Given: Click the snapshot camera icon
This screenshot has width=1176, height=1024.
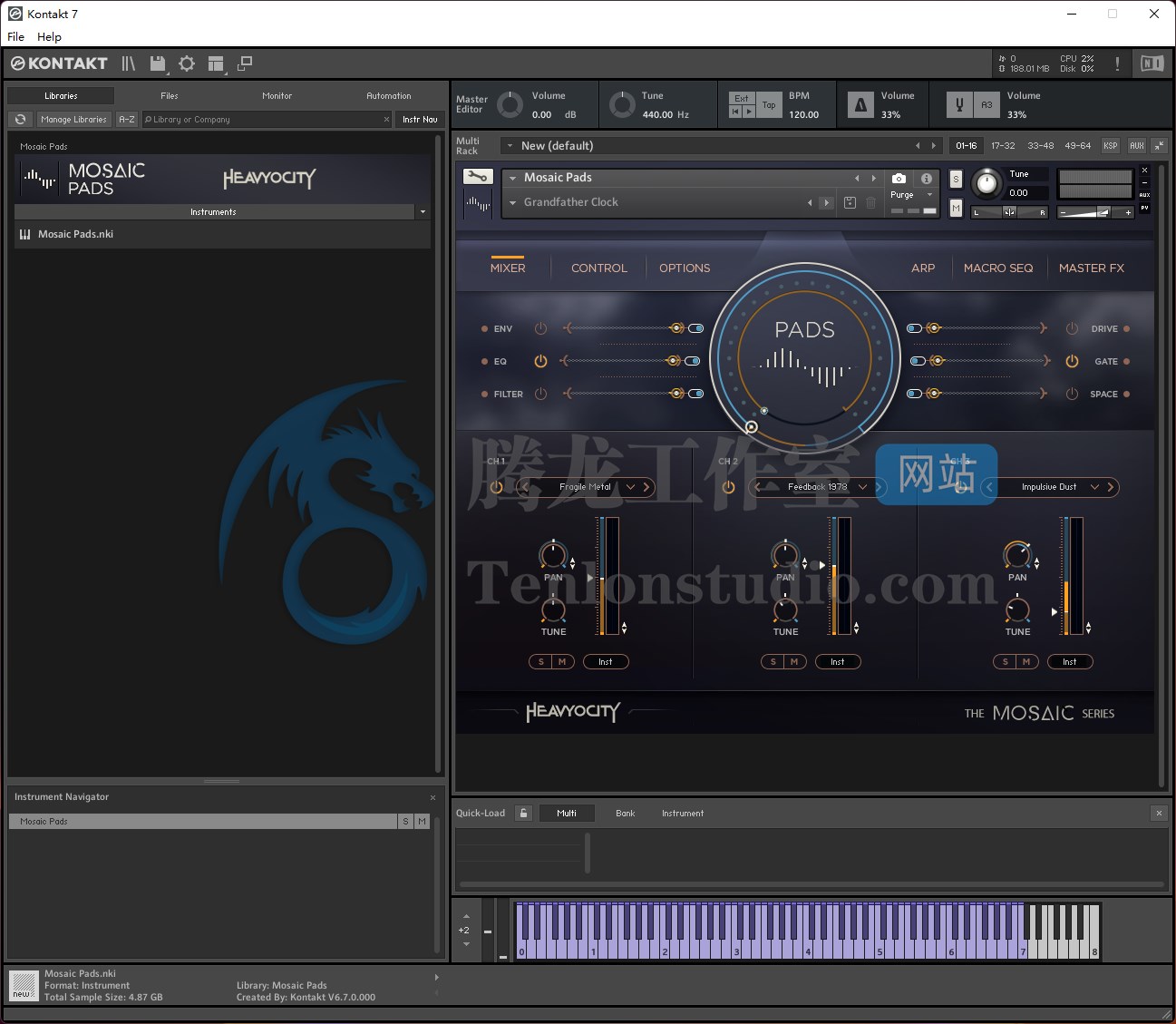Looking at the screenshot, I should [x=899, y=179].
